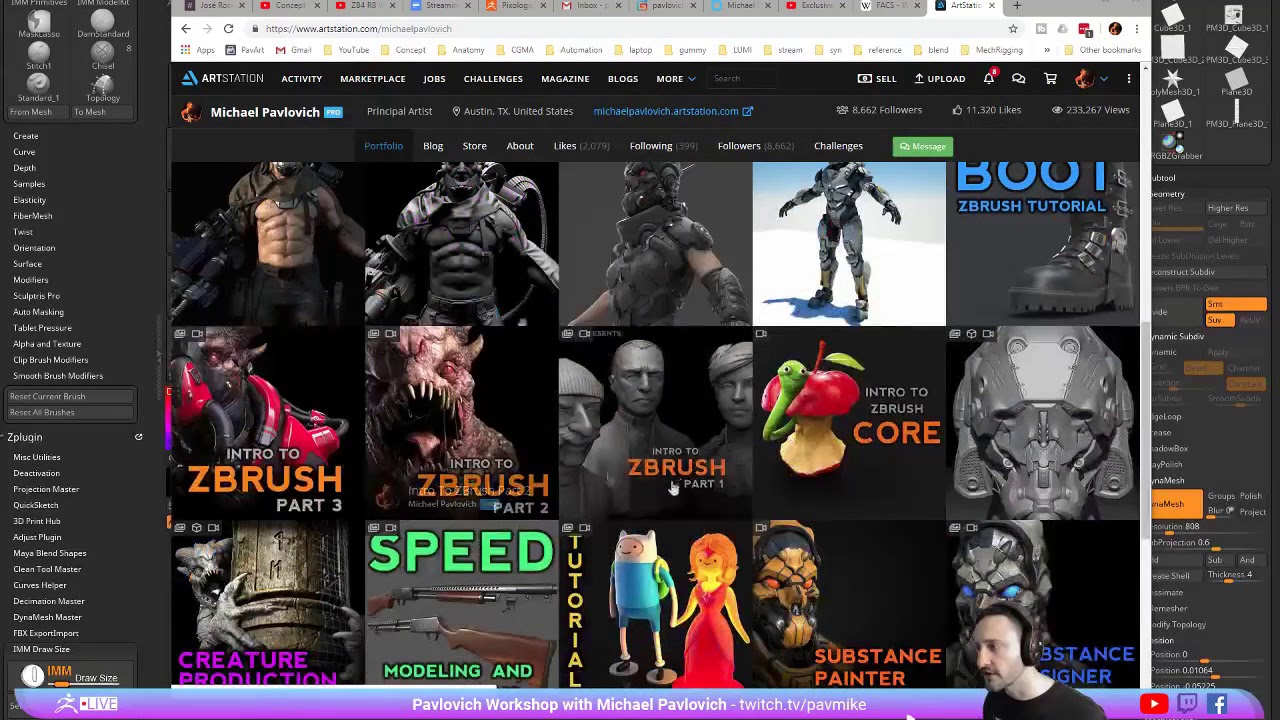Open MARKETPLACE in the top navigation
This screenshot has width=1280, height=720.
click(372, 79)
